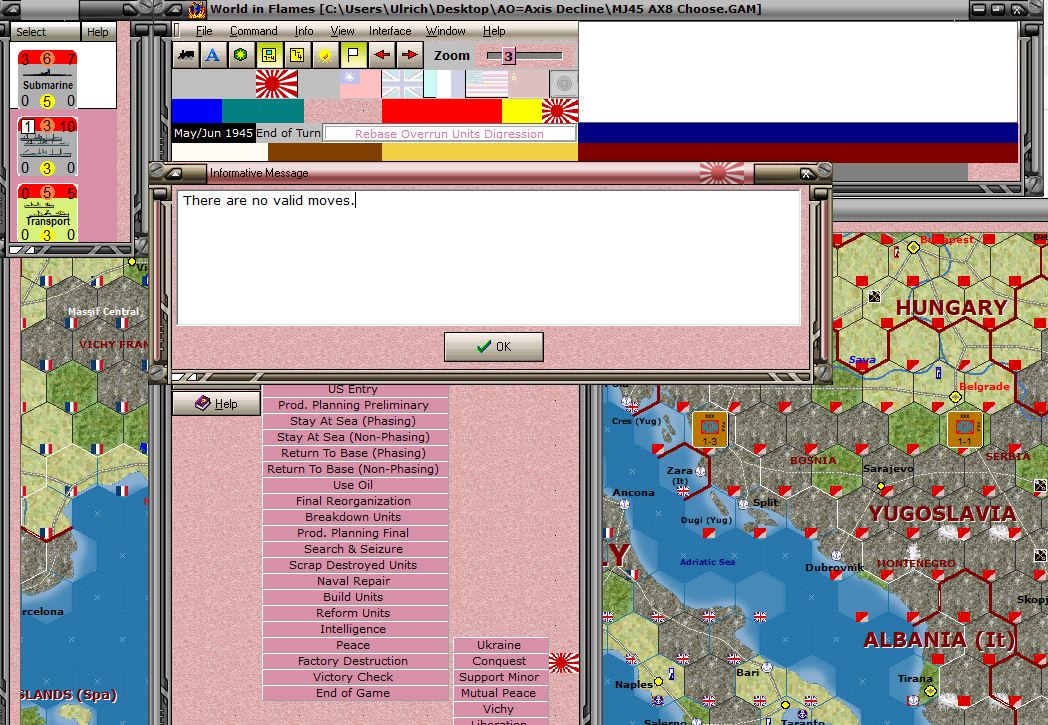Image resolution: width=1048 pixels, height=725 pixels.
Task: Click the 1-3 unit counter near Zara
Action: coord(710,429)
